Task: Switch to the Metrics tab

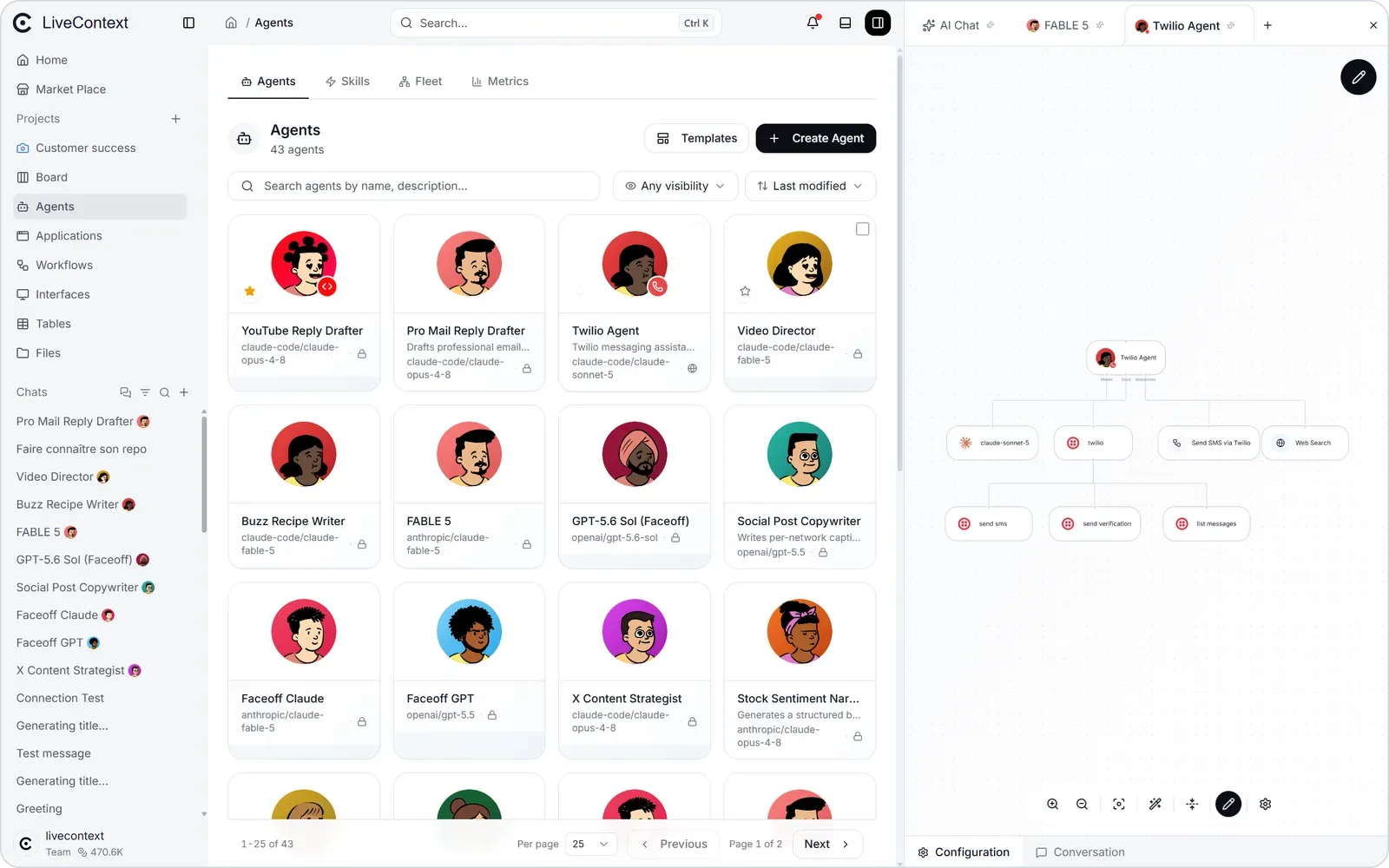Action: pos(500,82)
